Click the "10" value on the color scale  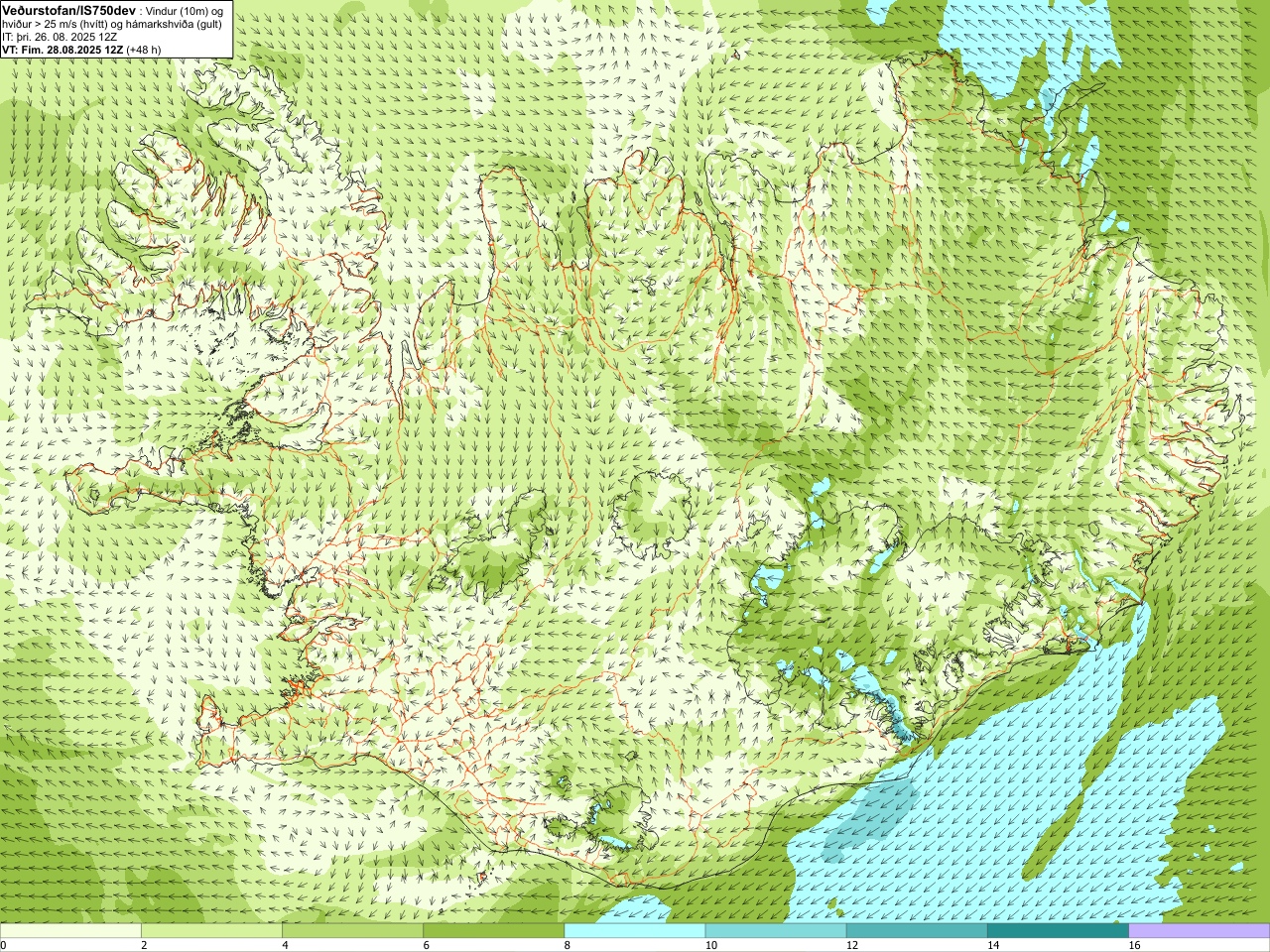(x=710, y=945)
